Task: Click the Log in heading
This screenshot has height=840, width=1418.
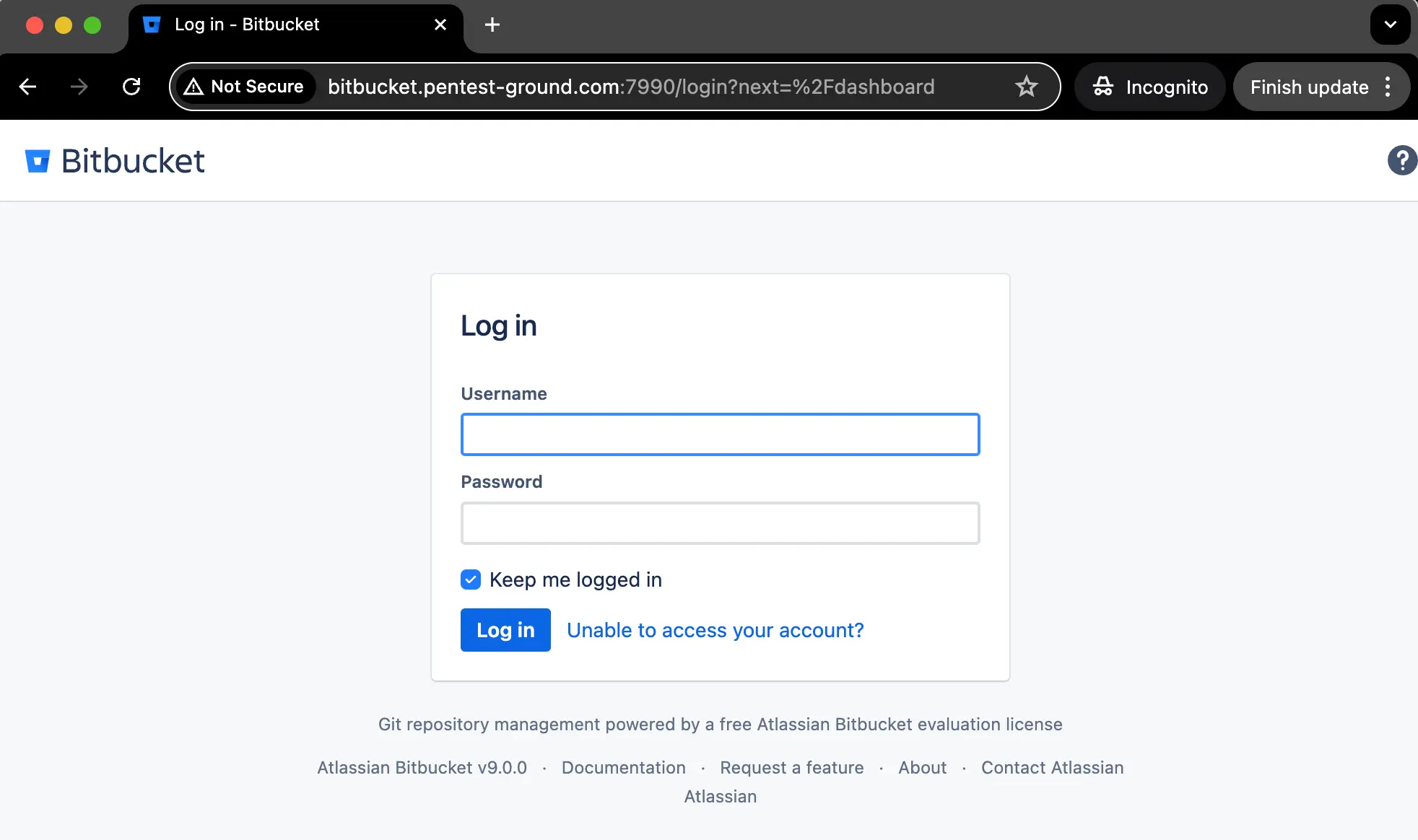Action: click(x=498, y=325)
